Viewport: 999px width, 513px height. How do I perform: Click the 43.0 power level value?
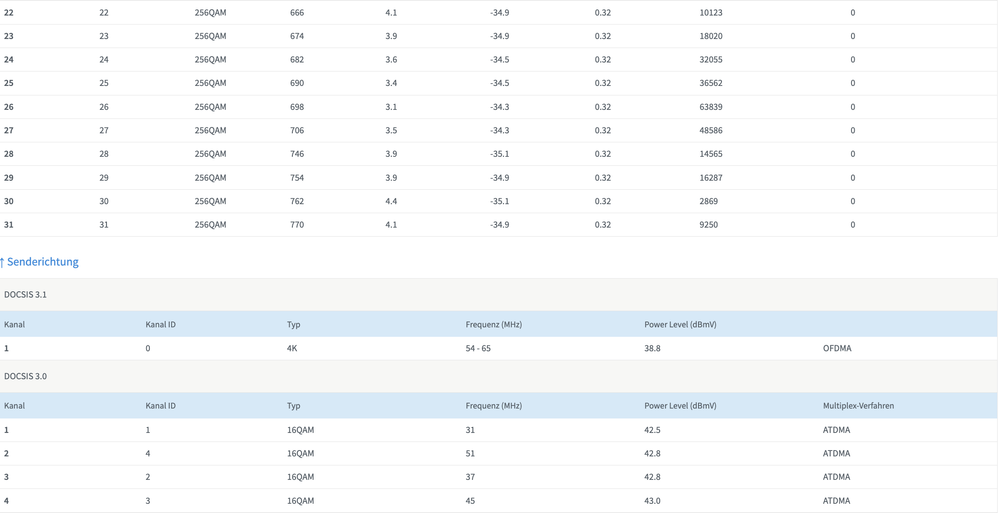(x=652, y=501)
